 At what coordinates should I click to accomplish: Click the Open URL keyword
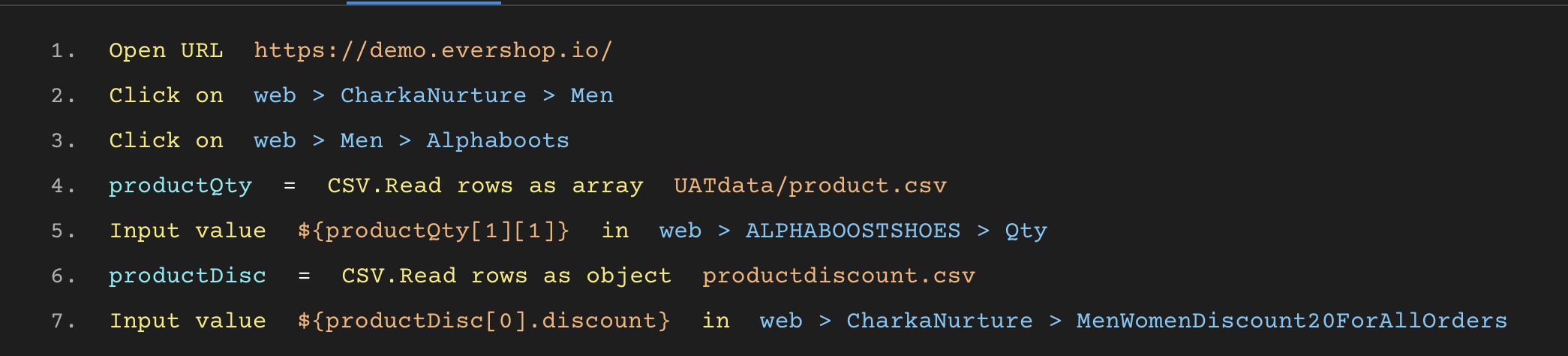click(x=166, y=50)
